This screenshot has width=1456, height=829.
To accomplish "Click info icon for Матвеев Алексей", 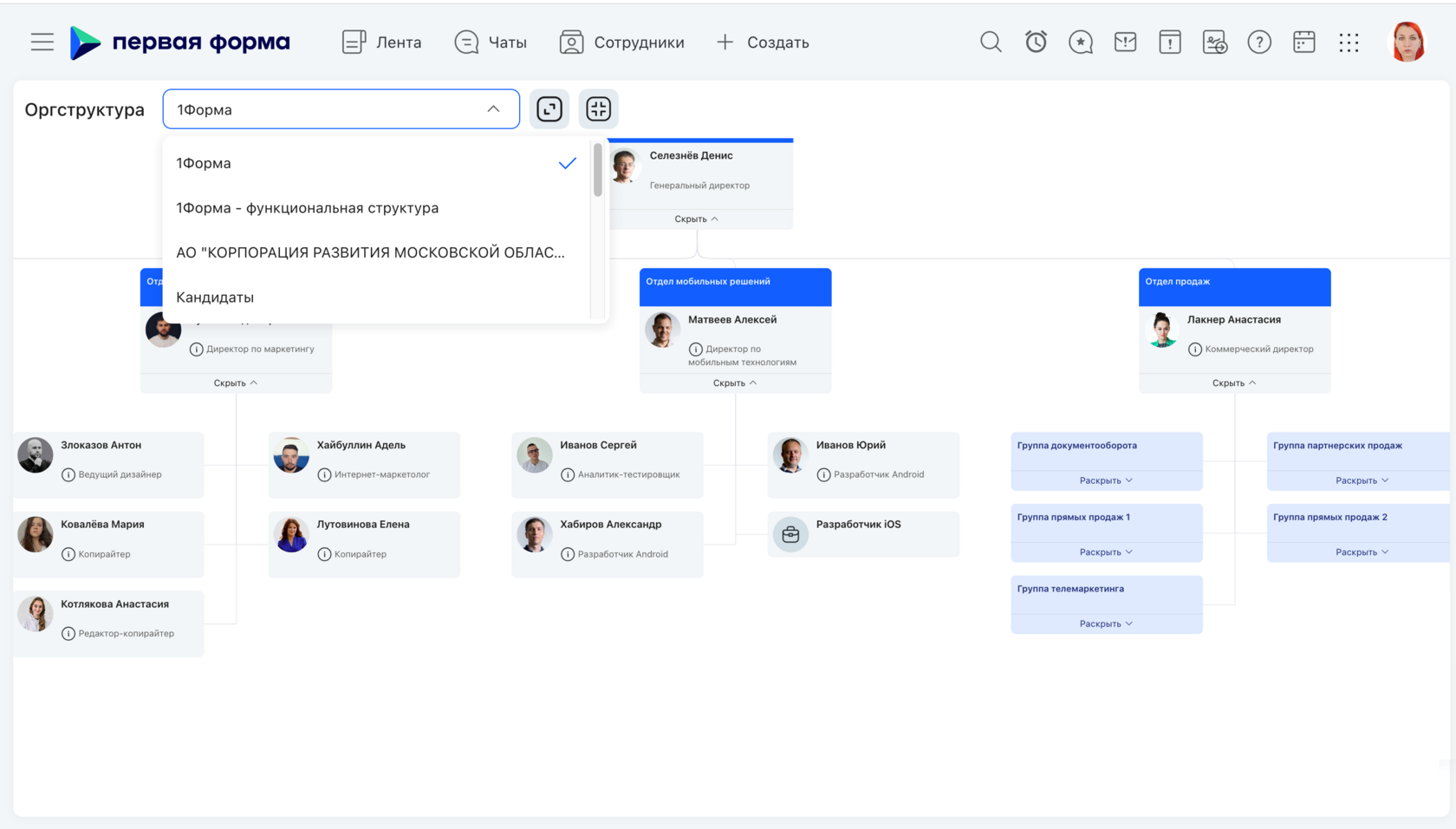I will coord(695,349).
